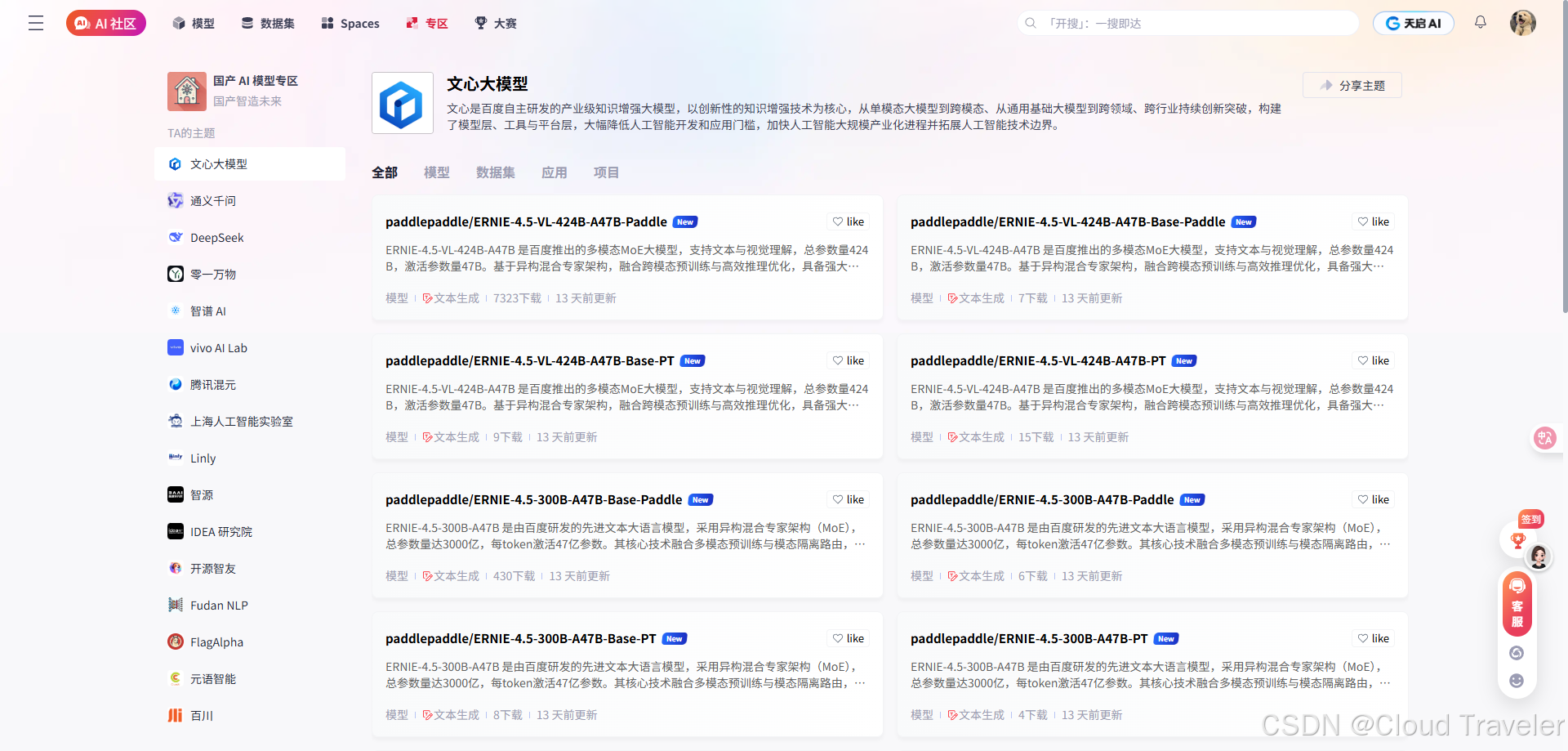Select 元语智能 icon in sidebar

pos(176,678)
